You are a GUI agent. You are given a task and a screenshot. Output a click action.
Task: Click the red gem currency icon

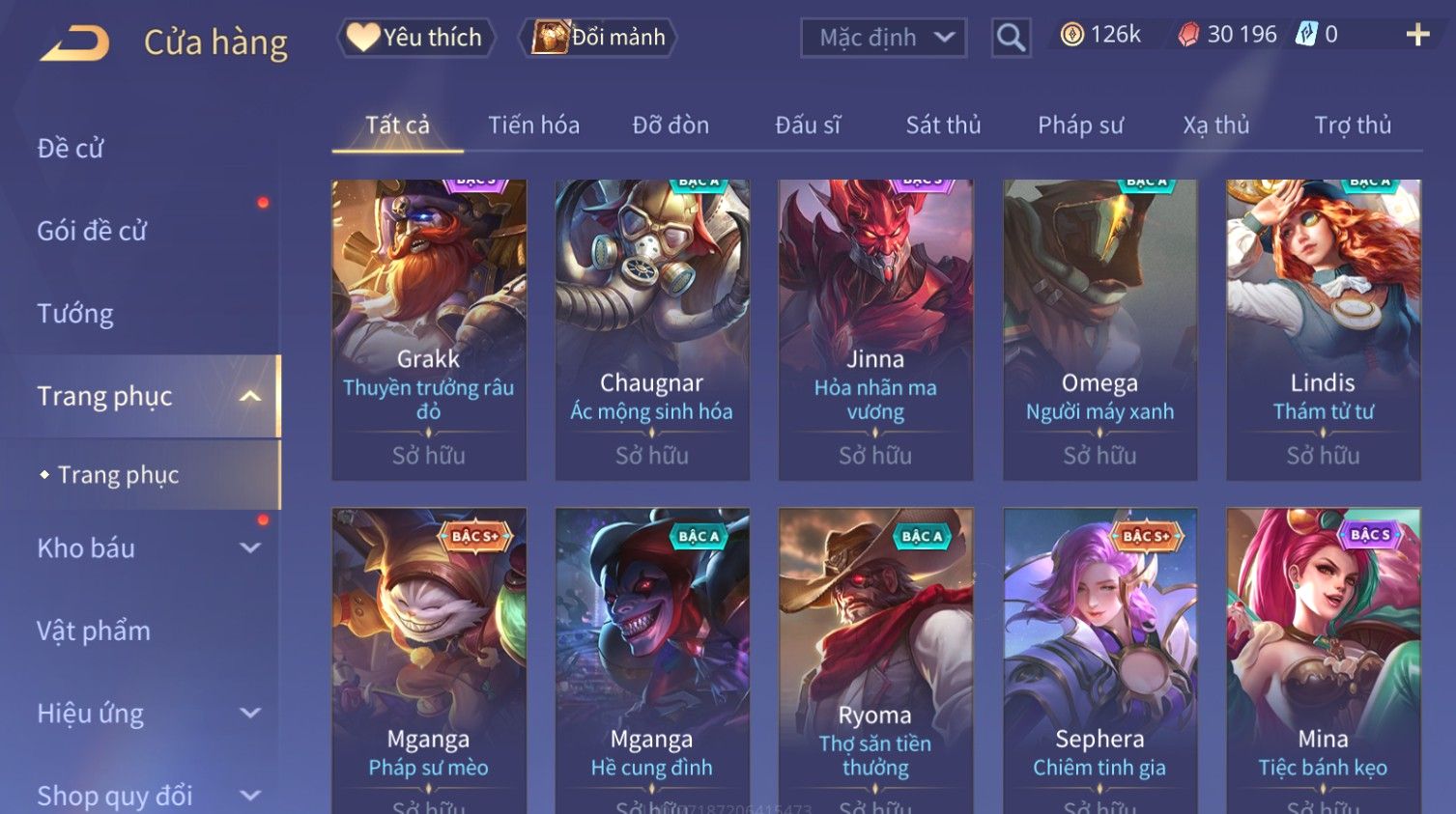(x=1188, y=35)
